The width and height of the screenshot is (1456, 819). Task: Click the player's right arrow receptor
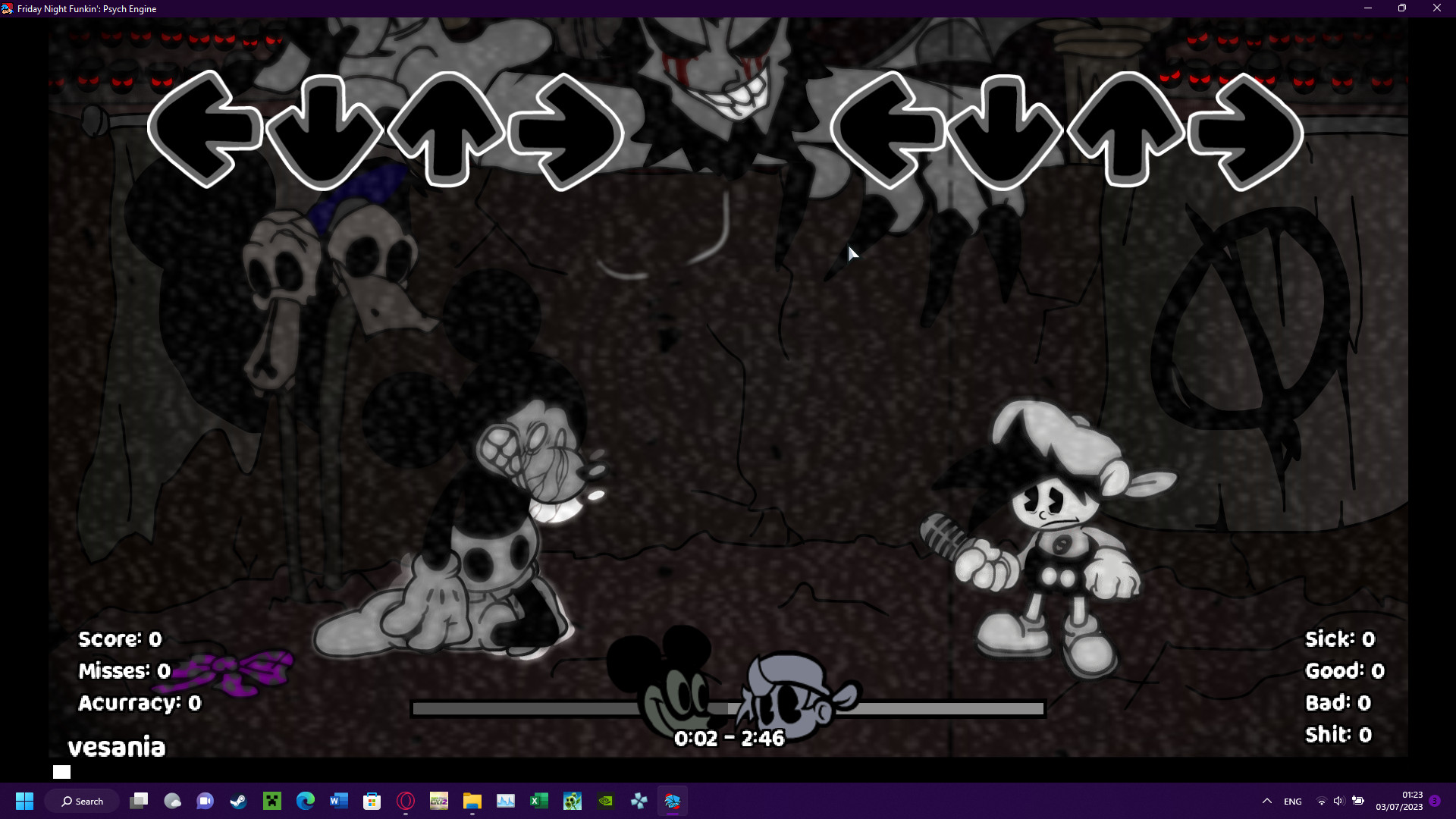pyautogui.click(x=1246, y=132)
